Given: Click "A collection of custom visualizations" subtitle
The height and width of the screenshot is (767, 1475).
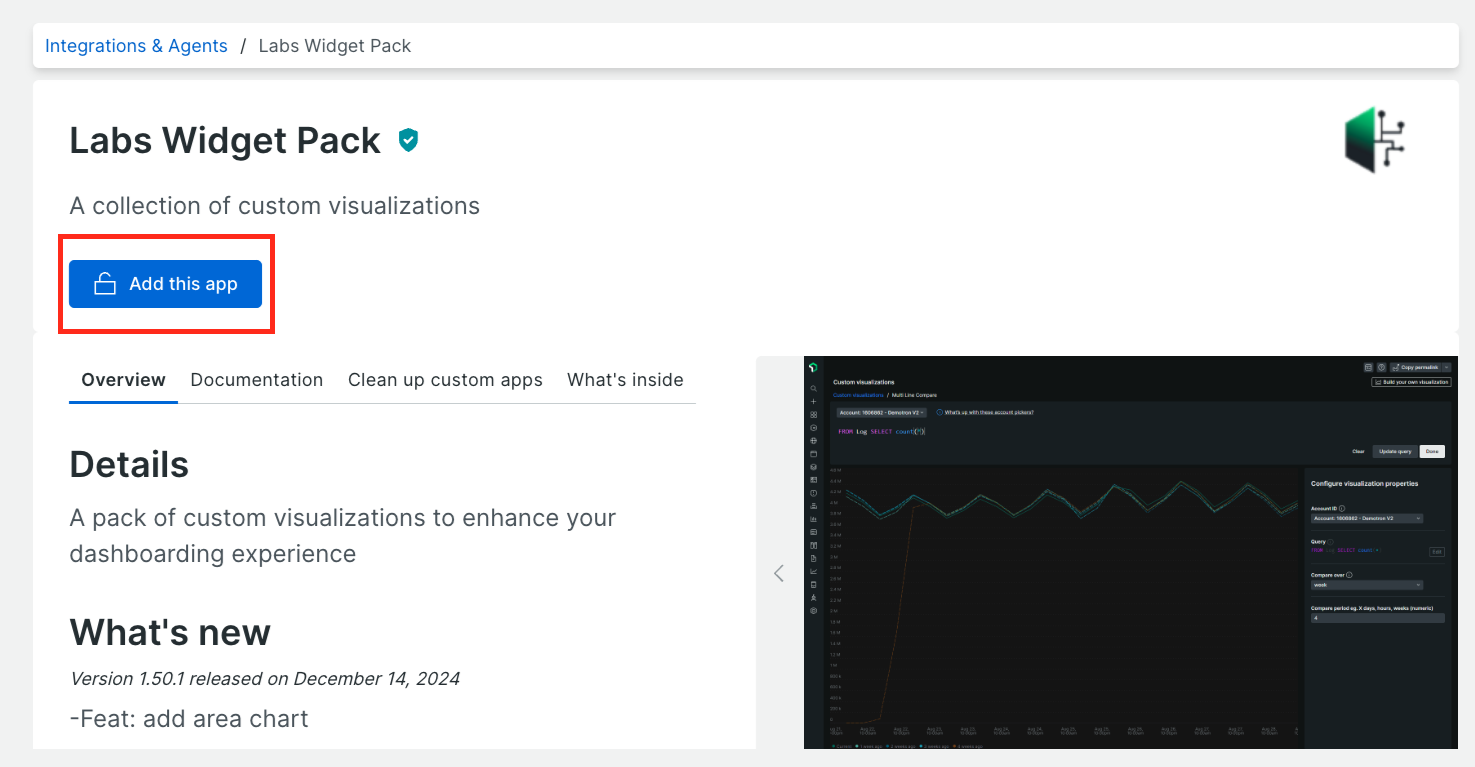Looking at the screenshot, I should click(x=275, y=206).
